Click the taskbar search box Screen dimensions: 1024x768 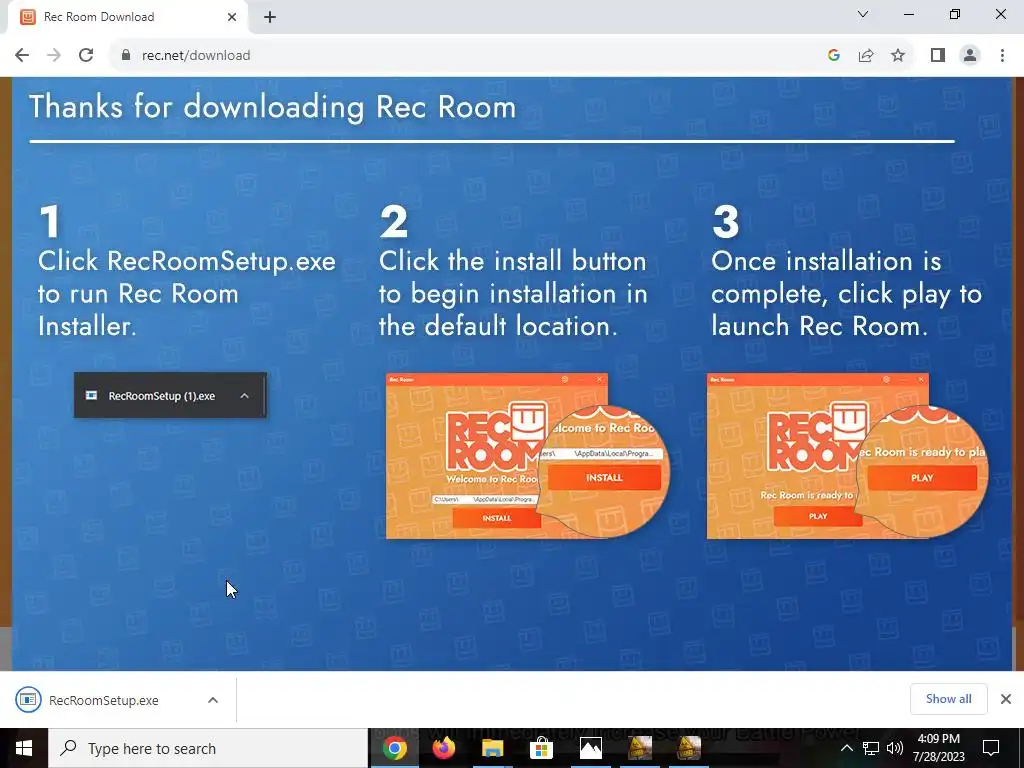tap(208, 748)
